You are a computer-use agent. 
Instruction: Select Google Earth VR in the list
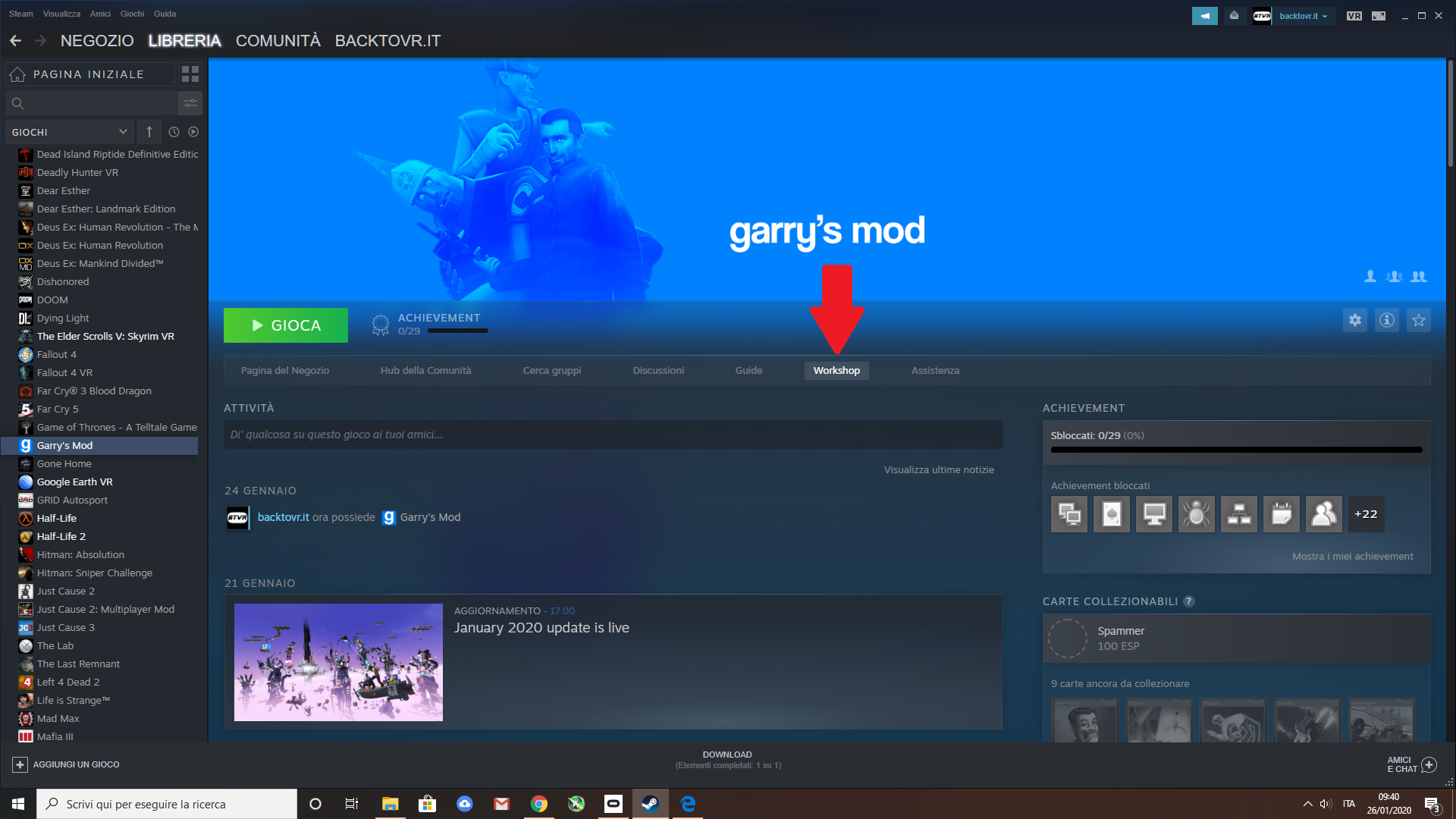click(74, 482)
